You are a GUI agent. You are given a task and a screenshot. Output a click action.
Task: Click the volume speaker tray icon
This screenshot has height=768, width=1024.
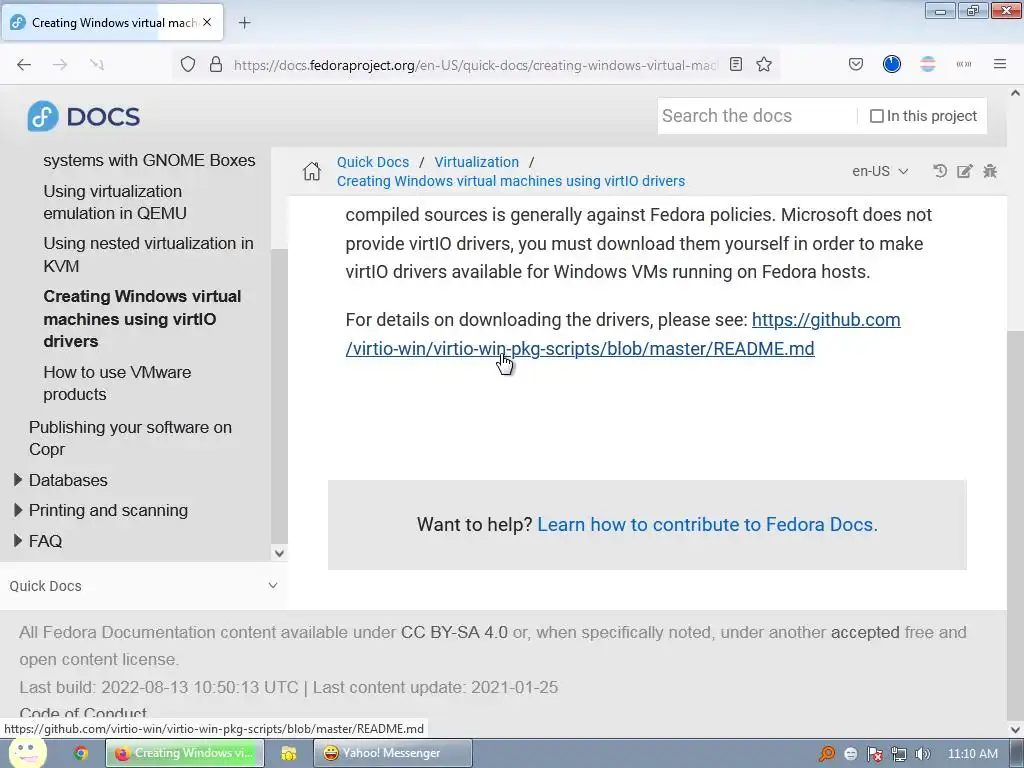point(923,754)
